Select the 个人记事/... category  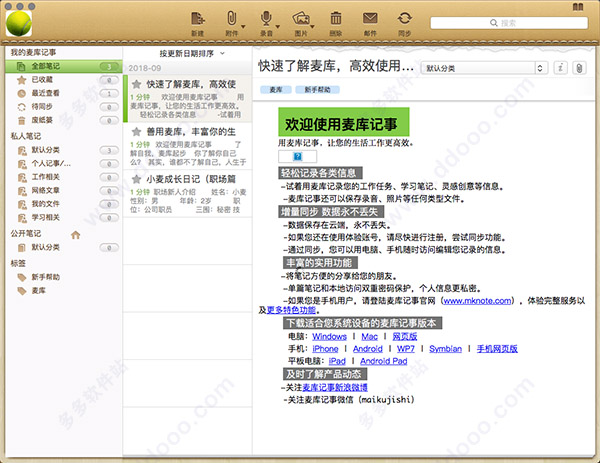pyautogui.click(x=64, y=163)
